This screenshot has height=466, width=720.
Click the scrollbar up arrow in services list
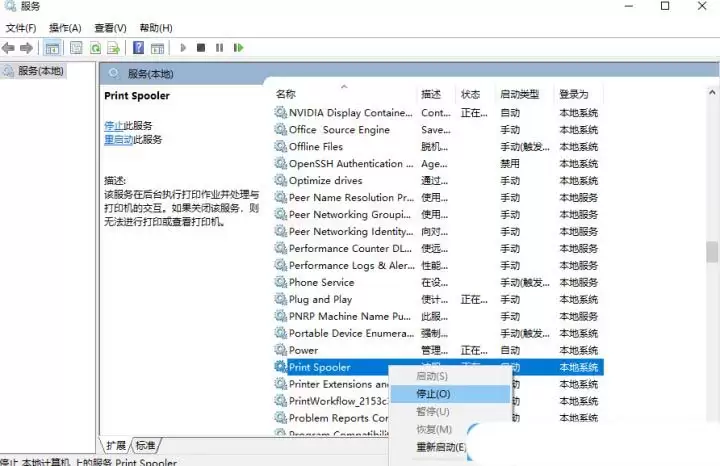(x=712, y=92)
